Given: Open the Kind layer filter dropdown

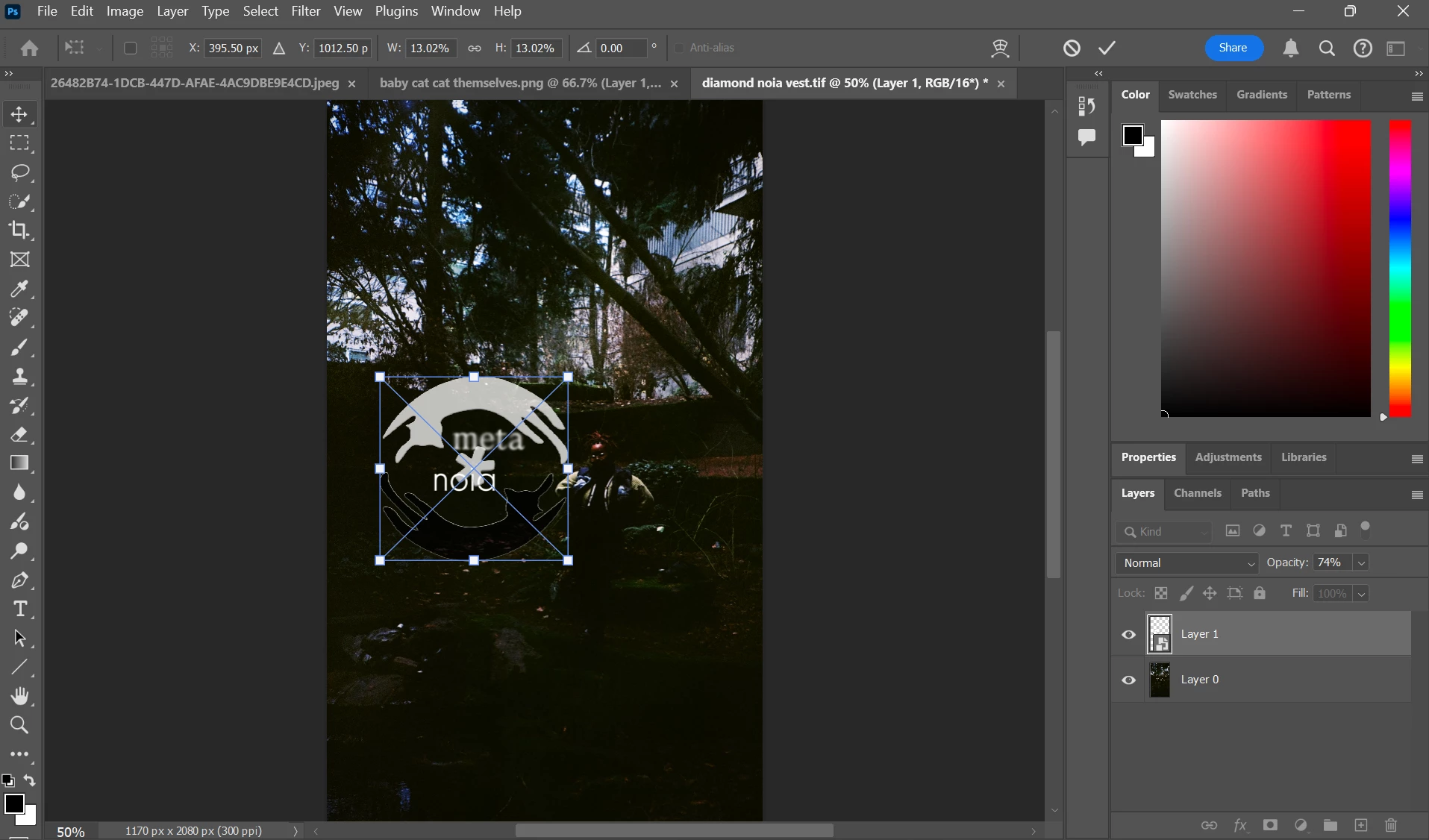Looking at the screenshot, I should 1164,531.
